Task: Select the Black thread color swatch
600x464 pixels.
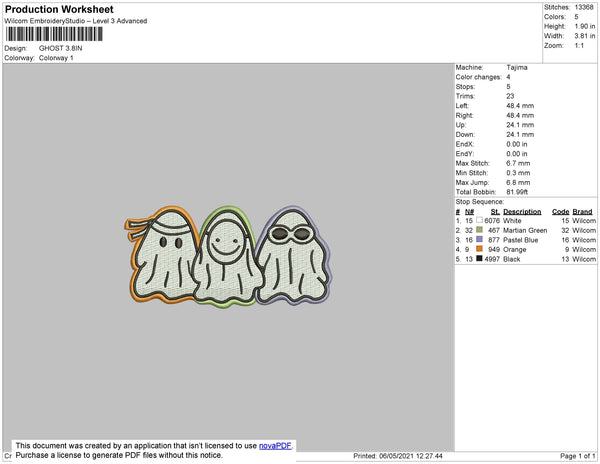Action: pos(480,258)
